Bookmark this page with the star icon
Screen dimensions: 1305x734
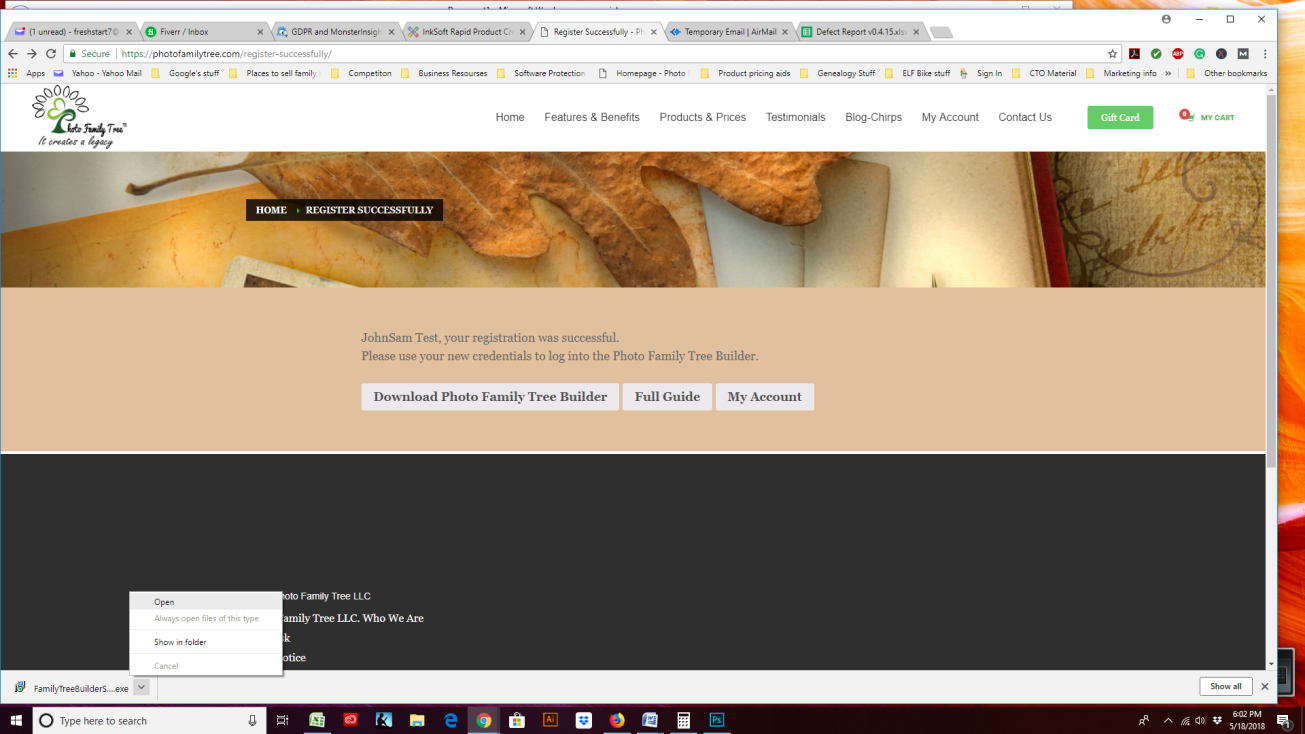[x=1112, y=54]
